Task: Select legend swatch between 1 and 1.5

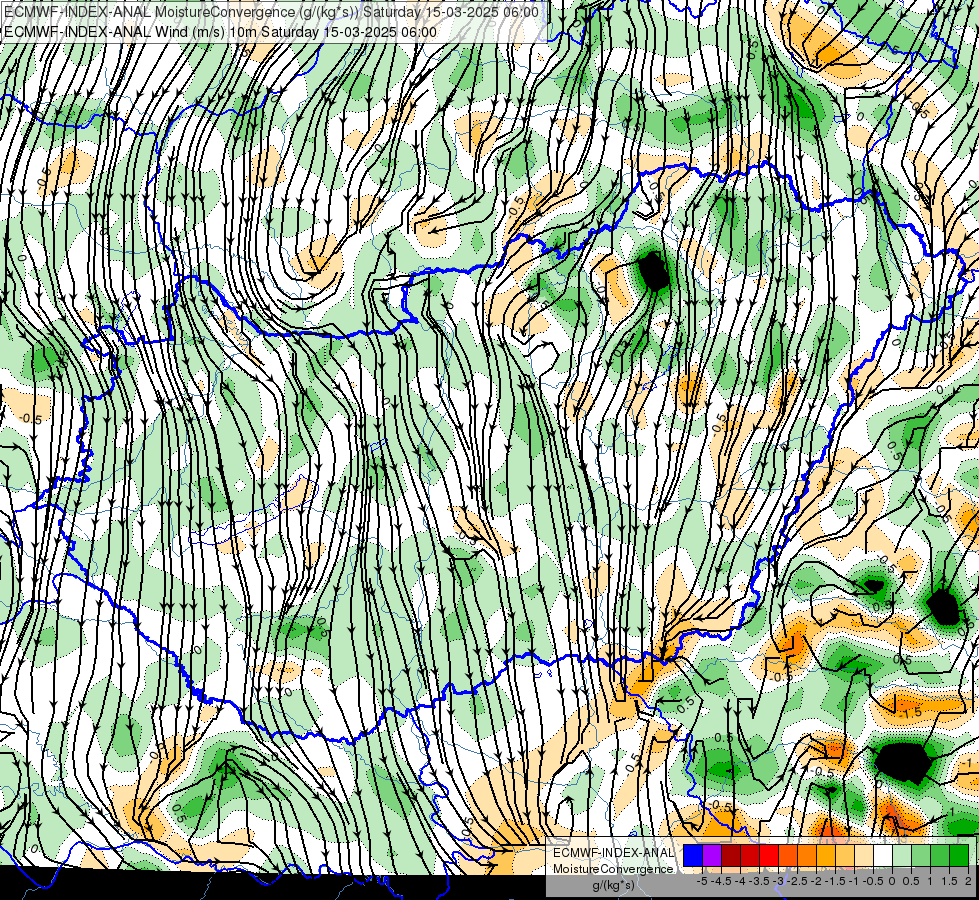Action: pyautogui.click(x=940, y=855)
